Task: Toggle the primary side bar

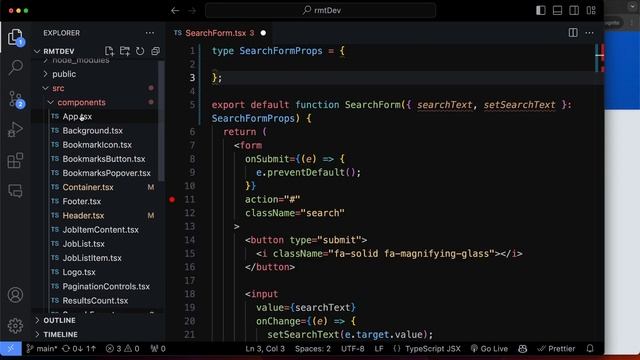Action: pos(541,11)
